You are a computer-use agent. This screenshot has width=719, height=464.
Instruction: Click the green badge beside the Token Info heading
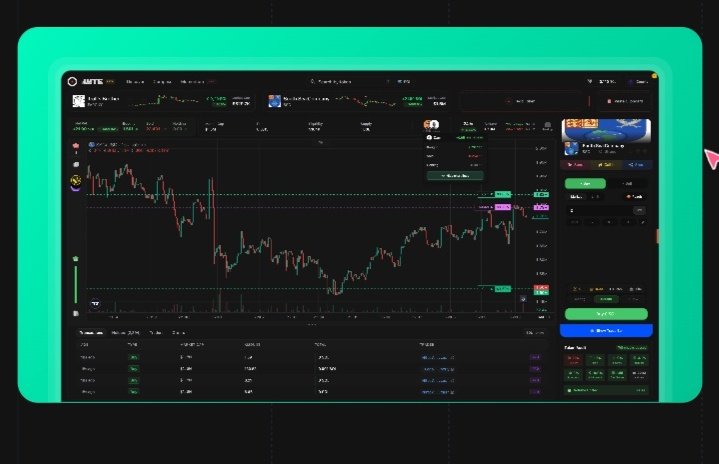tap(632, 348)
